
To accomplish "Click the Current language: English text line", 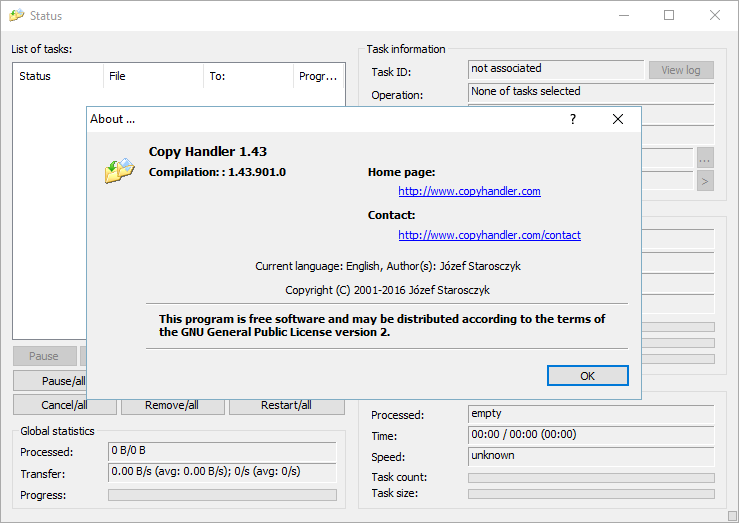I will coord(388,266).
